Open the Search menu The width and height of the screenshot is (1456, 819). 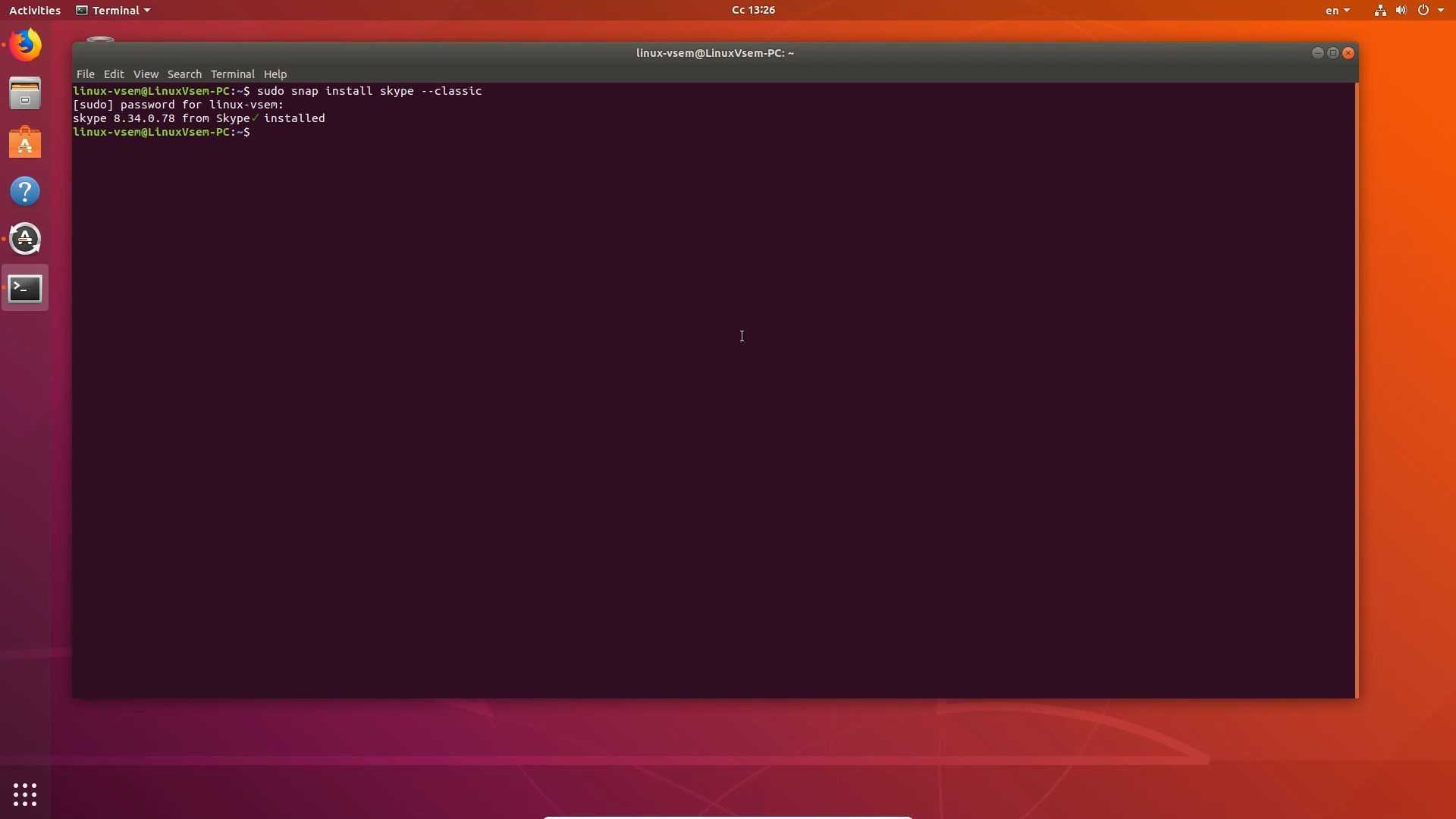(x=184, y=74)
